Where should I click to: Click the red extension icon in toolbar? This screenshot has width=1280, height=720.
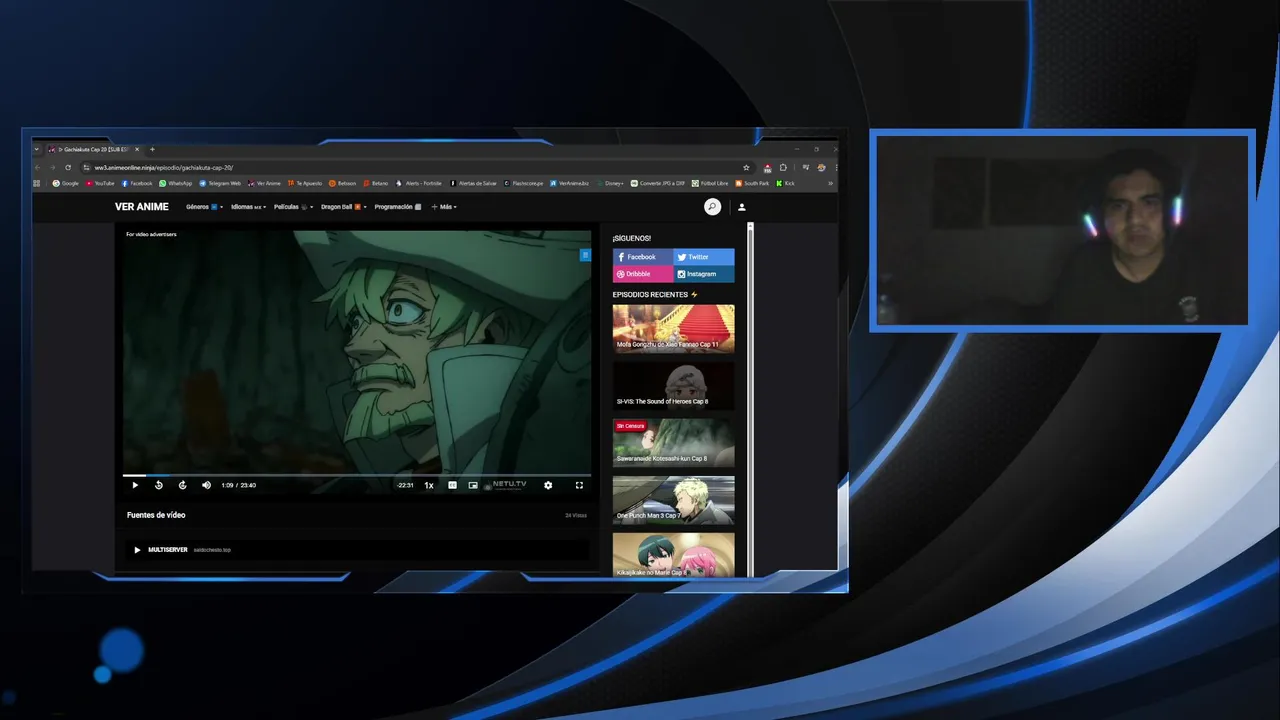[x=767, y=168]
